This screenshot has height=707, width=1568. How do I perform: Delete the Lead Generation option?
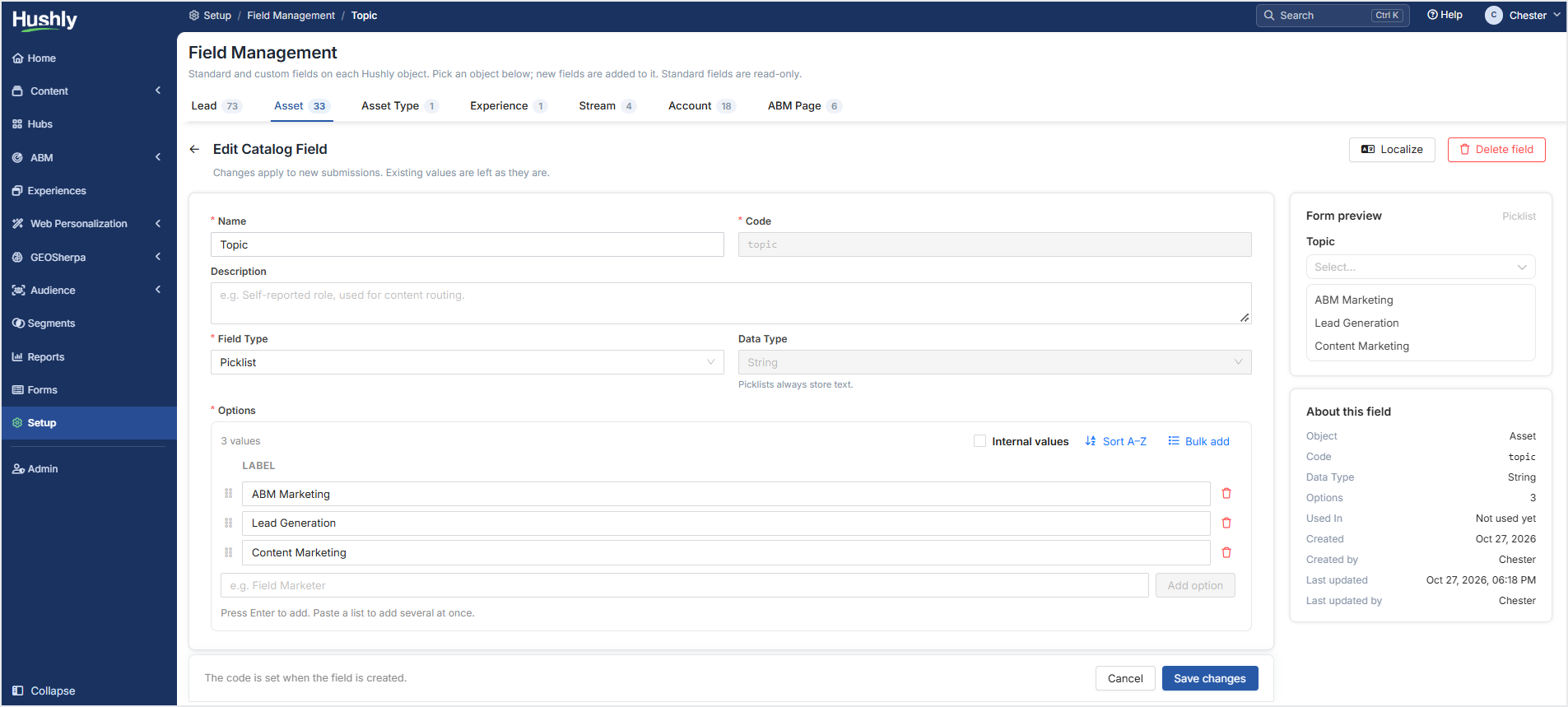[1226, 523]
